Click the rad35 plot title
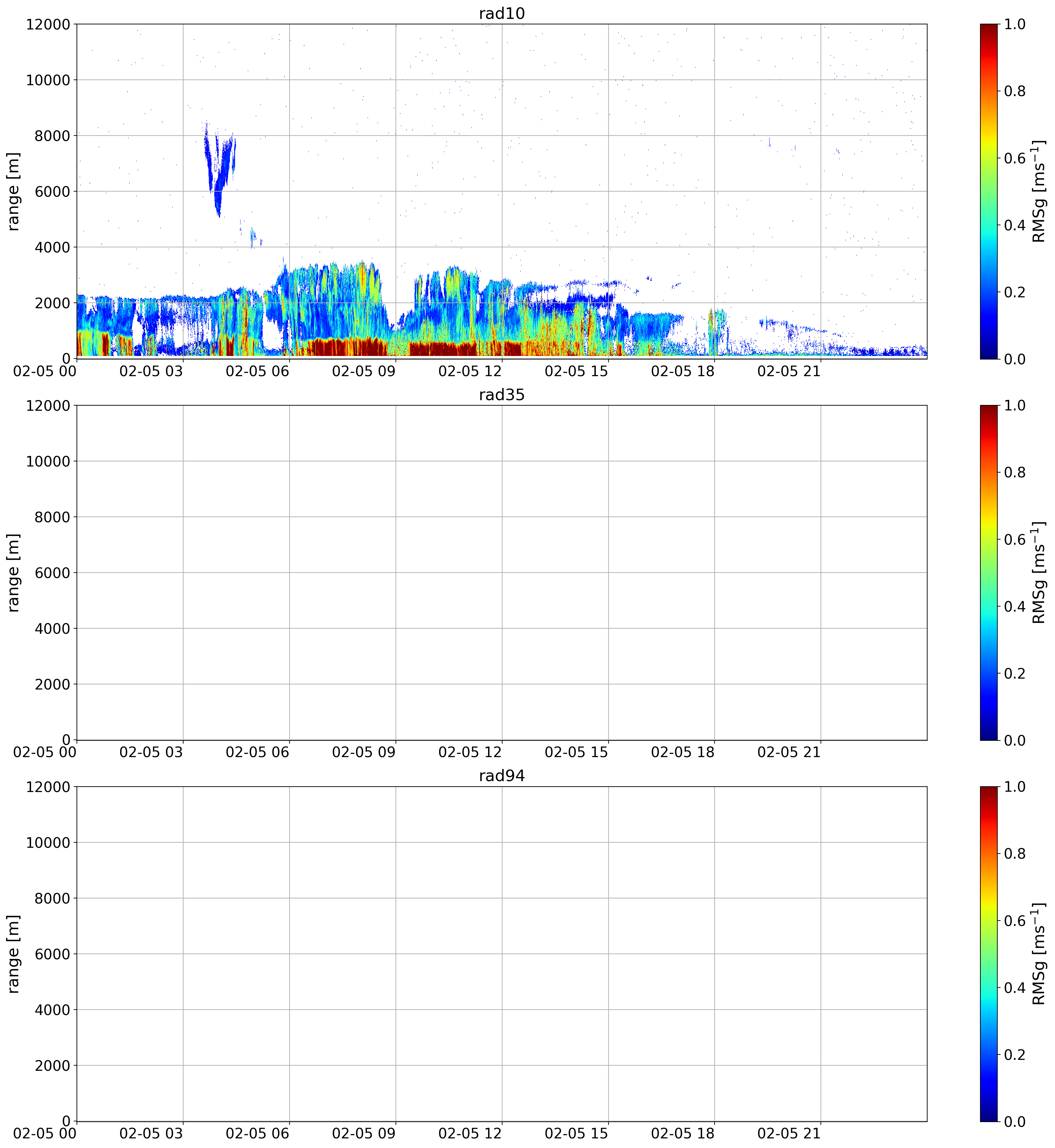 [501, 395]
